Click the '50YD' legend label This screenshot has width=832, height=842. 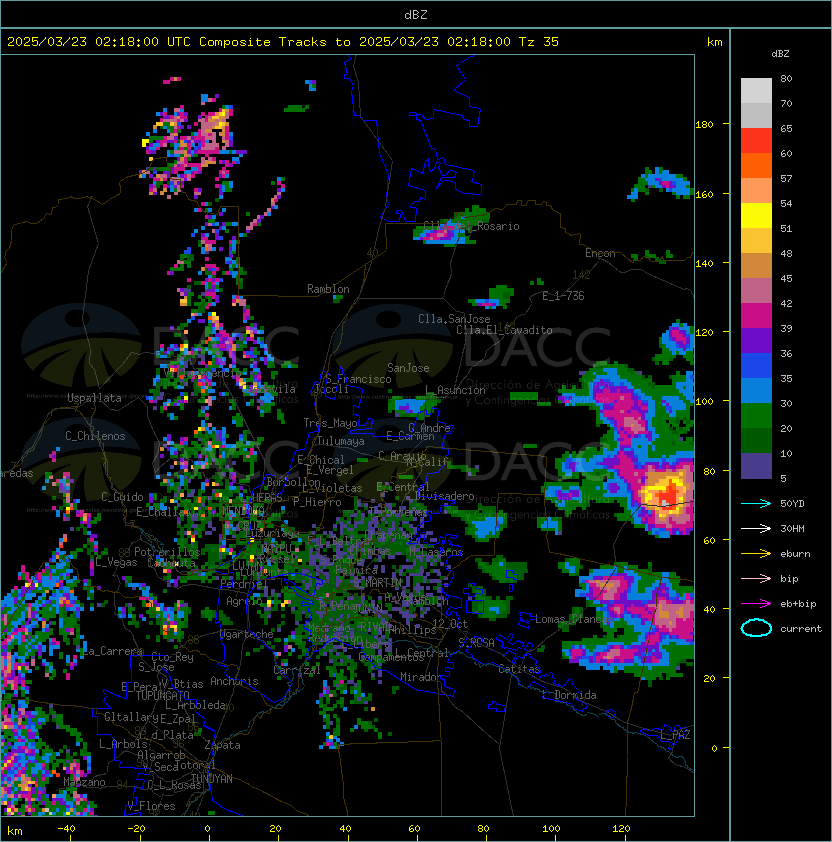(792, 504)
